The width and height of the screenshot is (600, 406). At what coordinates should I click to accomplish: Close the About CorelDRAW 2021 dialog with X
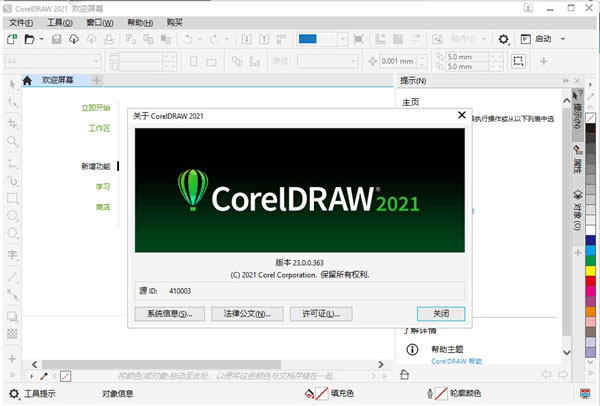pos(462,115)
